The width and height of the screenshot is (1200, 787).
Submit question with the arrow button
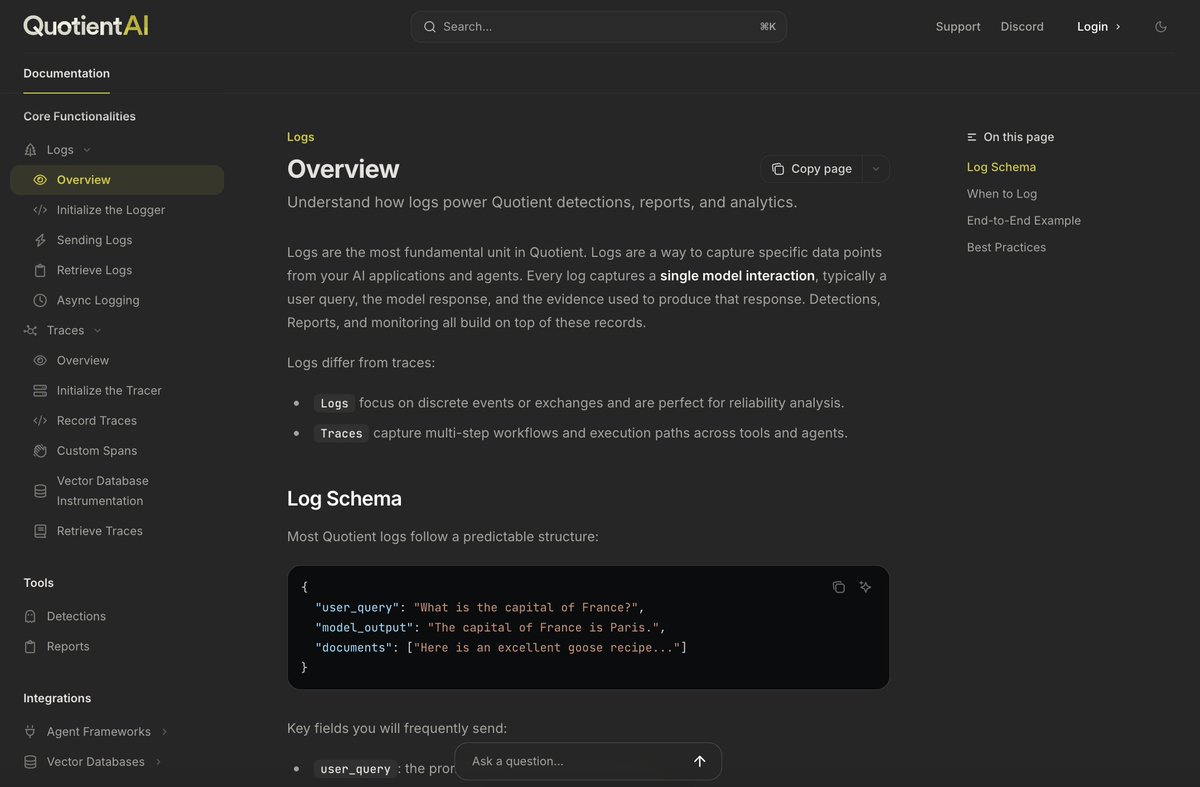pos(699,761)
